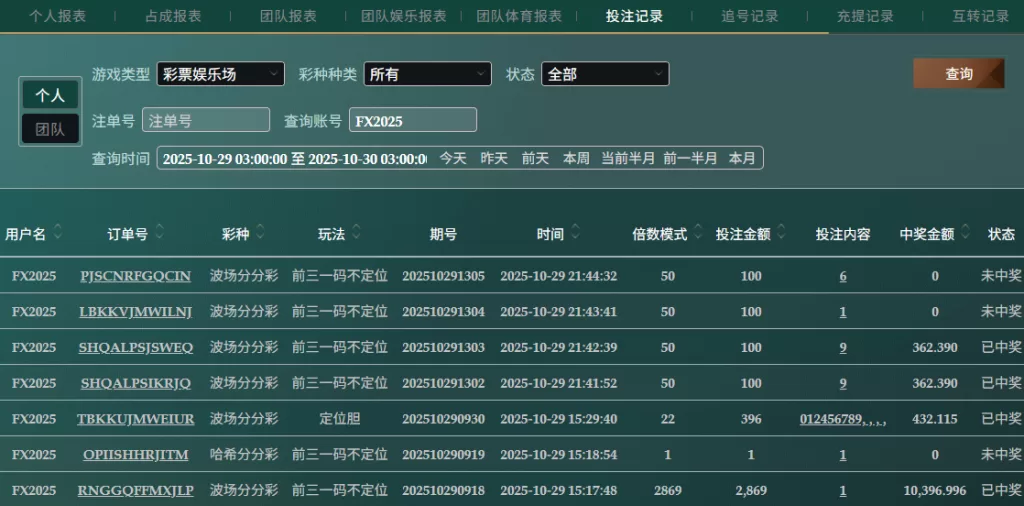
Task: Click the sort icon beside 用户名 column
Action: (x=58, y=233)
